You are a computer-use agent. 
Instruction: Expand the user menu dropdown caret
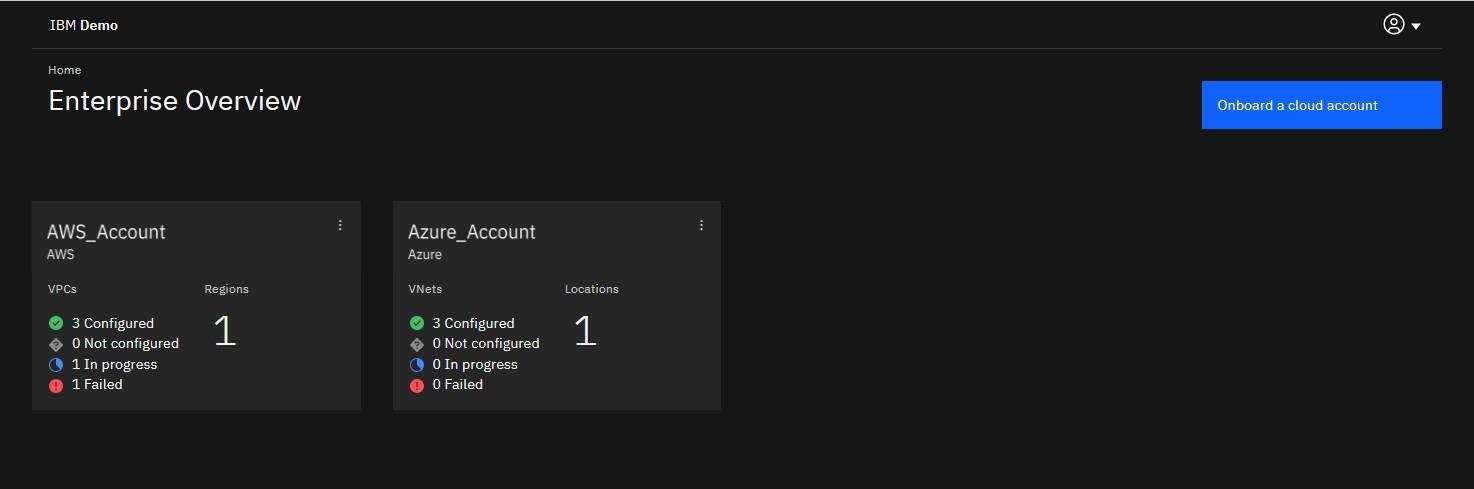(1416, 27)
